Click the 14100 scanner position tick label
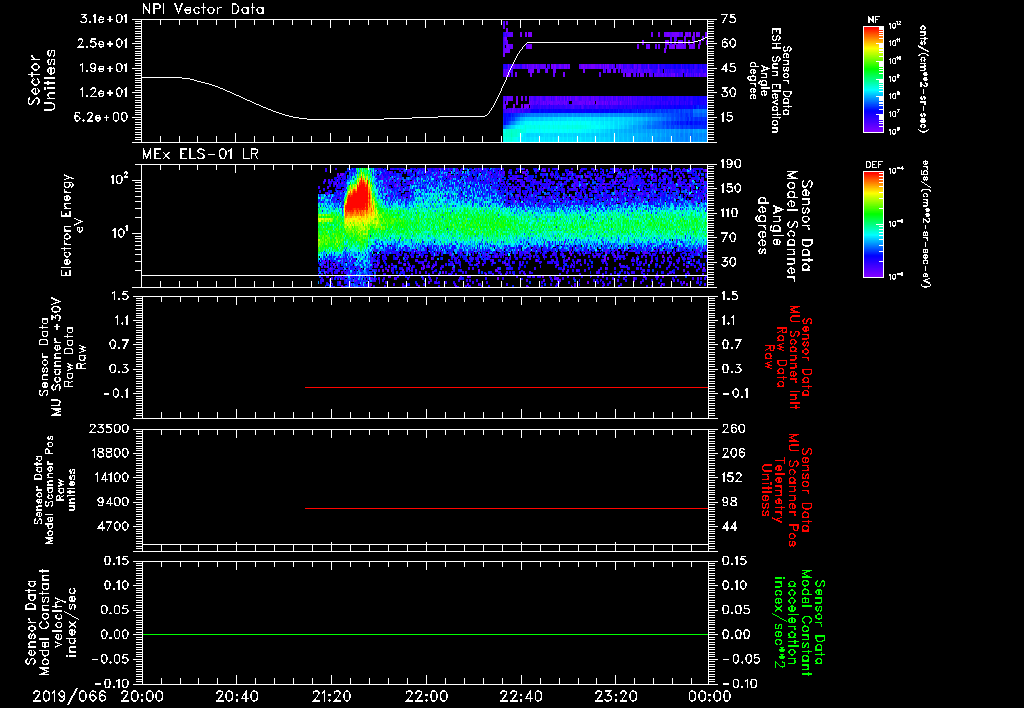This screenshot has height=708, width=1024. coord(109,477)
